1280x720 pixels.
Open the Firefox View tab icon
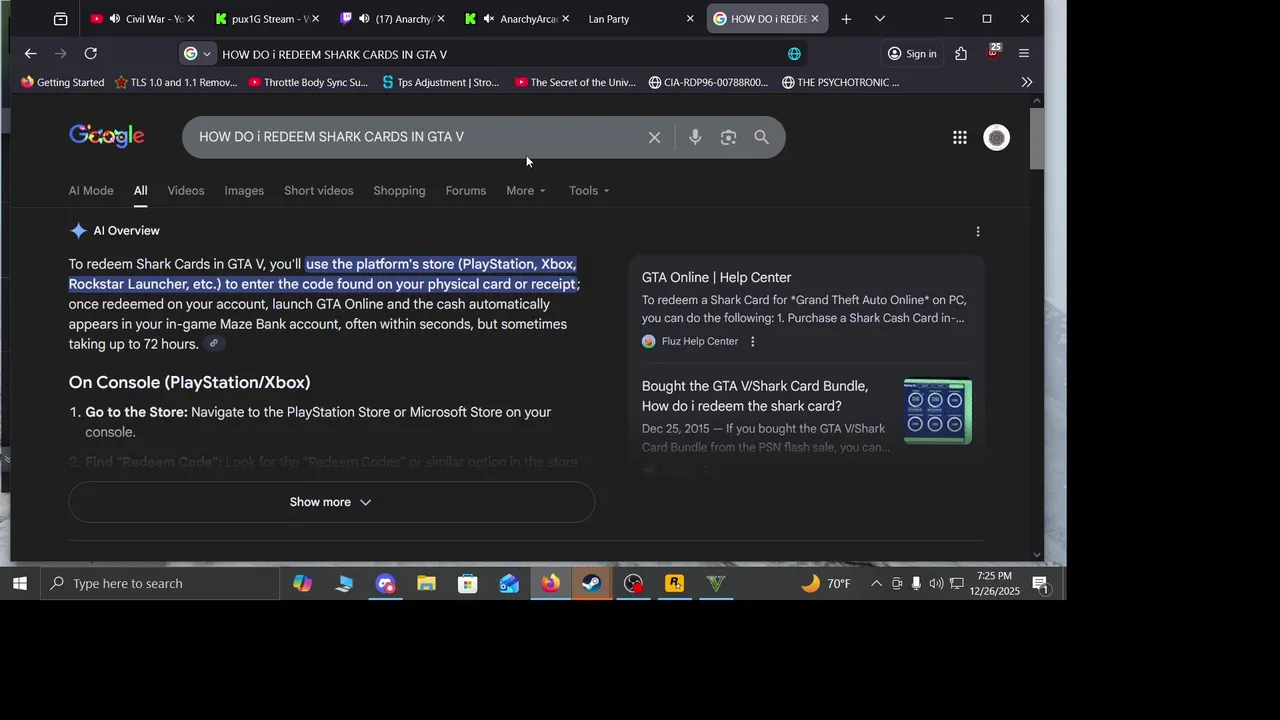click(61, 19)
